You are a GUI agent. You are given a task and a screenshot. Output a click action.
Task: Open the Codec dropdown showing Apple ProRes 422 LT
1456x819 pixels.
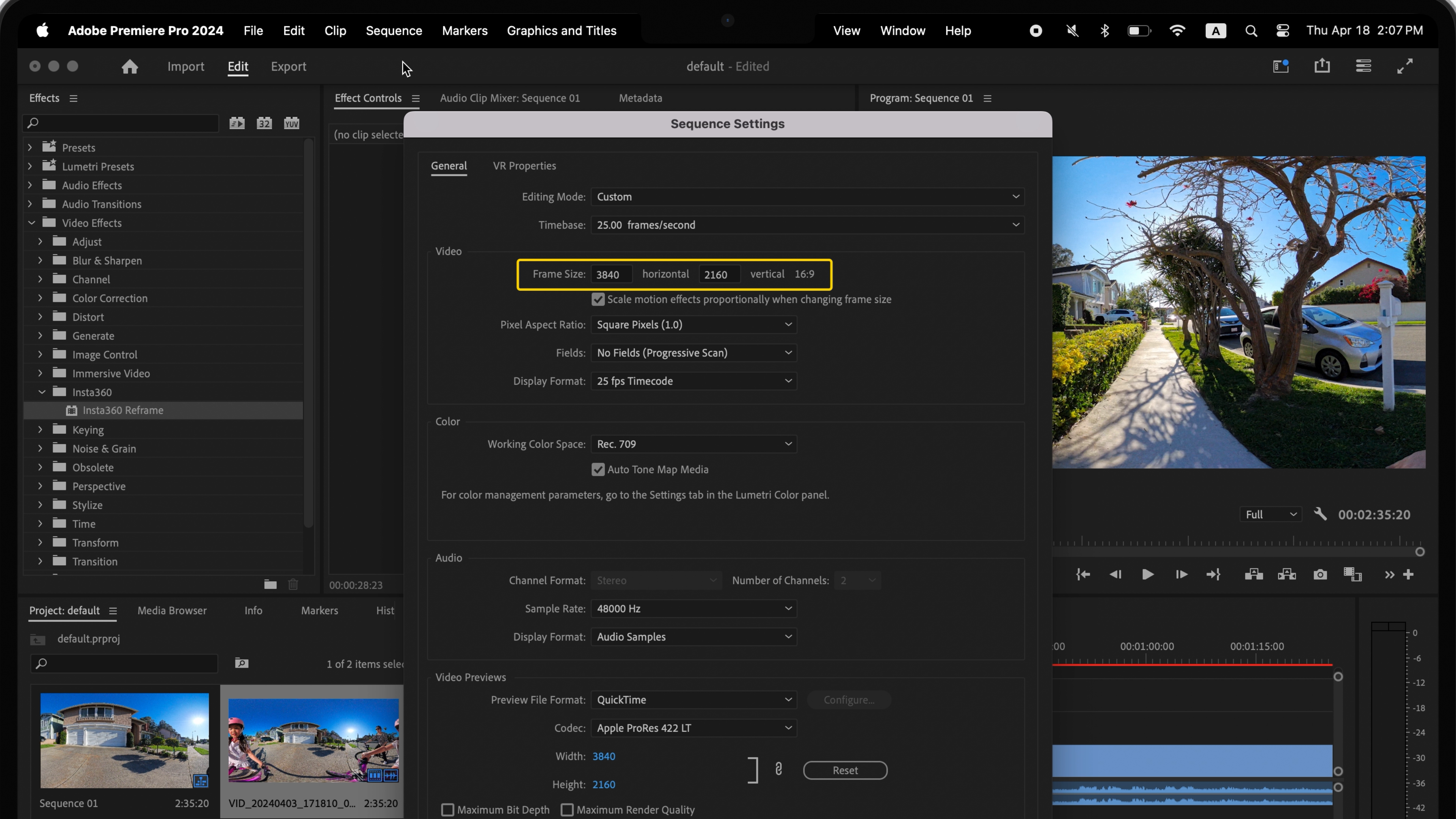[693, 728]
